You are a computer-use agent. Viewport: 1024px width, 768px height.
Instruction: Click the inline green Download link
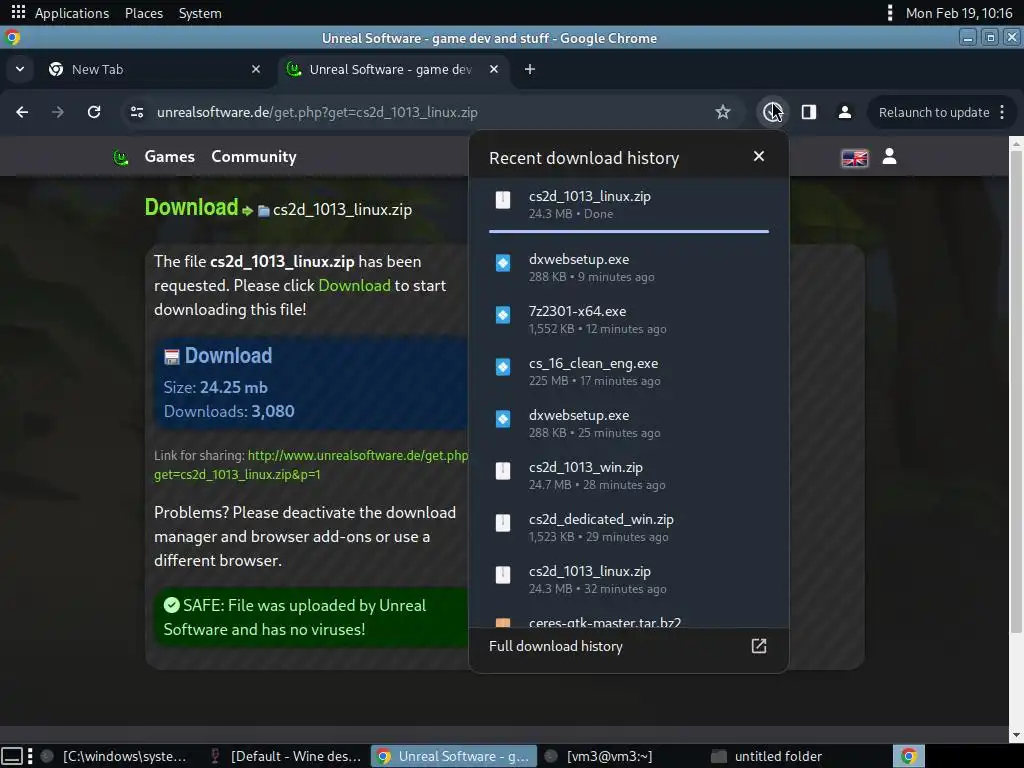(354, 285)
